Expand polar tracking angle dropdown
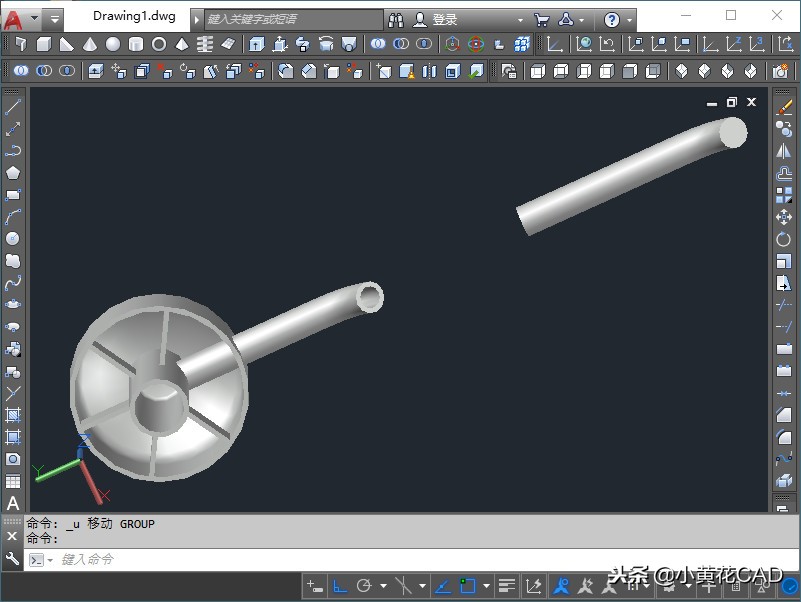Screen dimensions: 801x602 (x=383, y=586)
